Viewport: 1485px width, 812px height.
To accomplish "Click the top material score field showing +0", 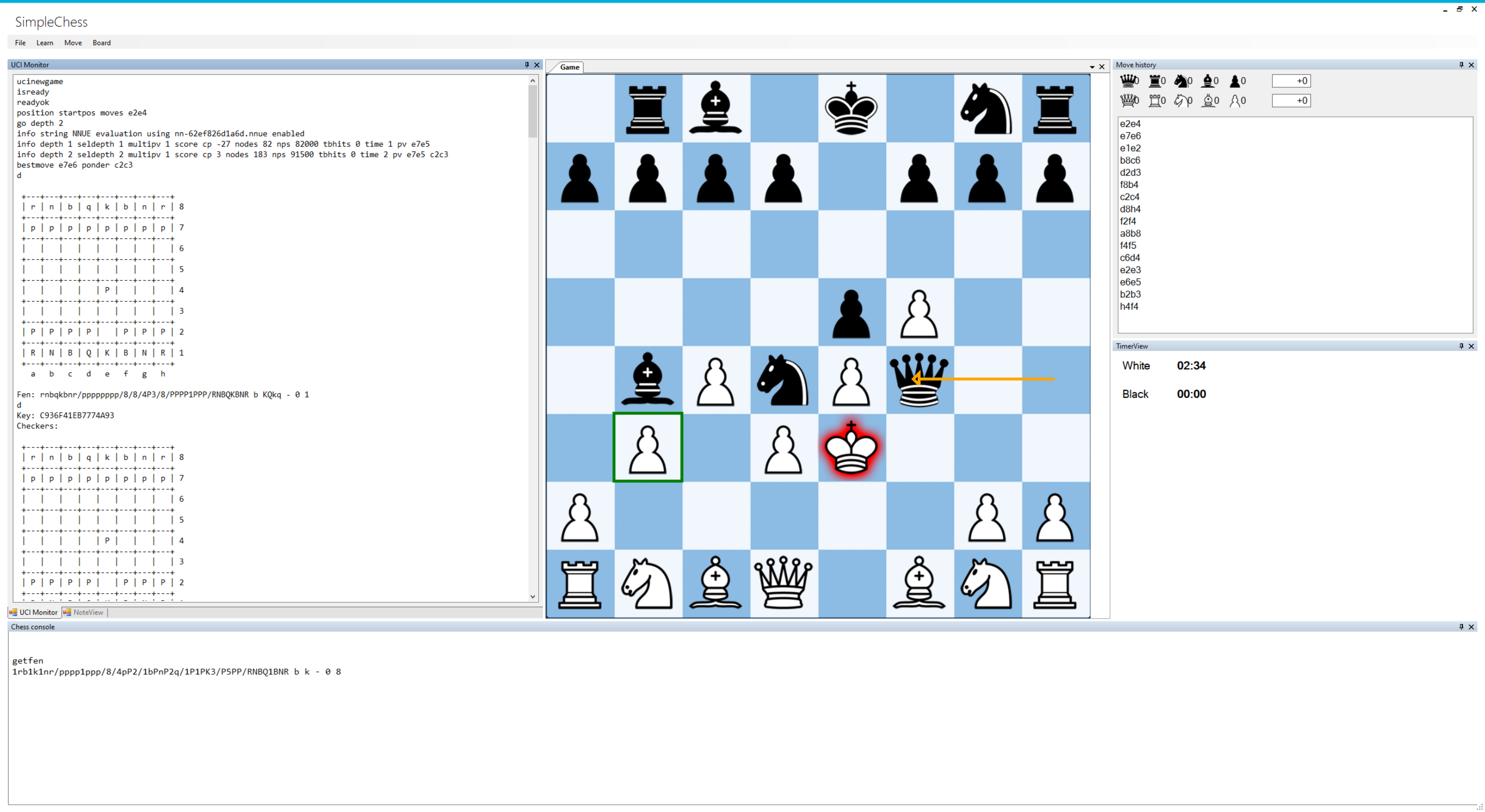I will coord(1291,81).
